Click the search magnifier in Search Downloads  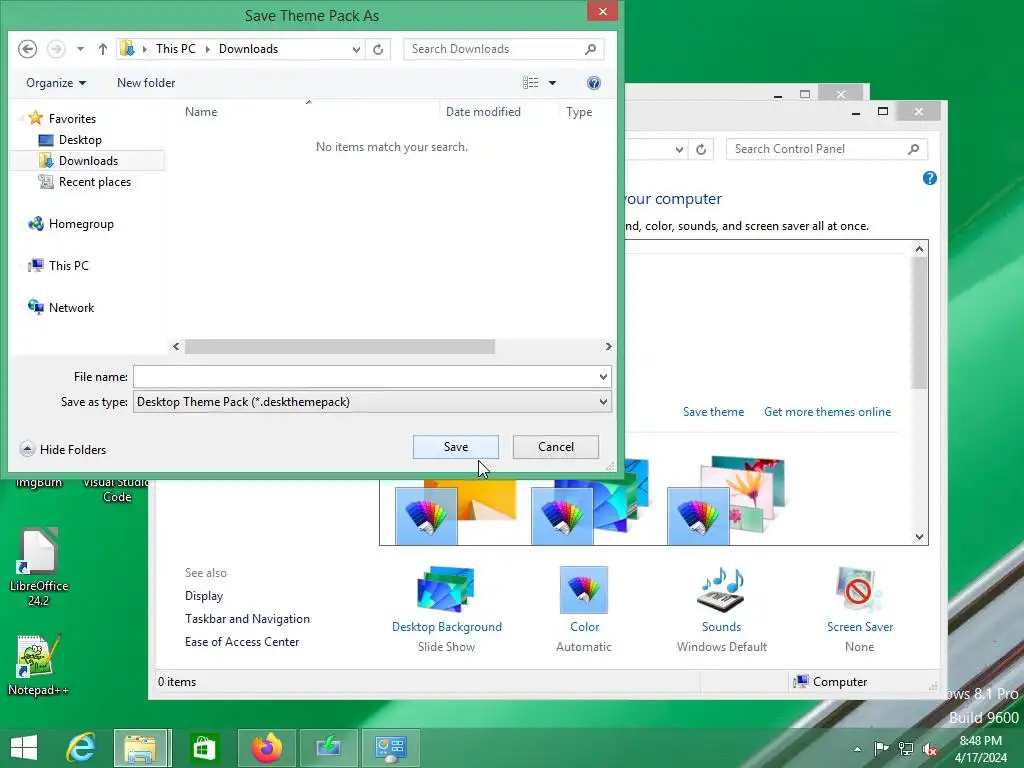pyautogui.click(x=590, y=49)
